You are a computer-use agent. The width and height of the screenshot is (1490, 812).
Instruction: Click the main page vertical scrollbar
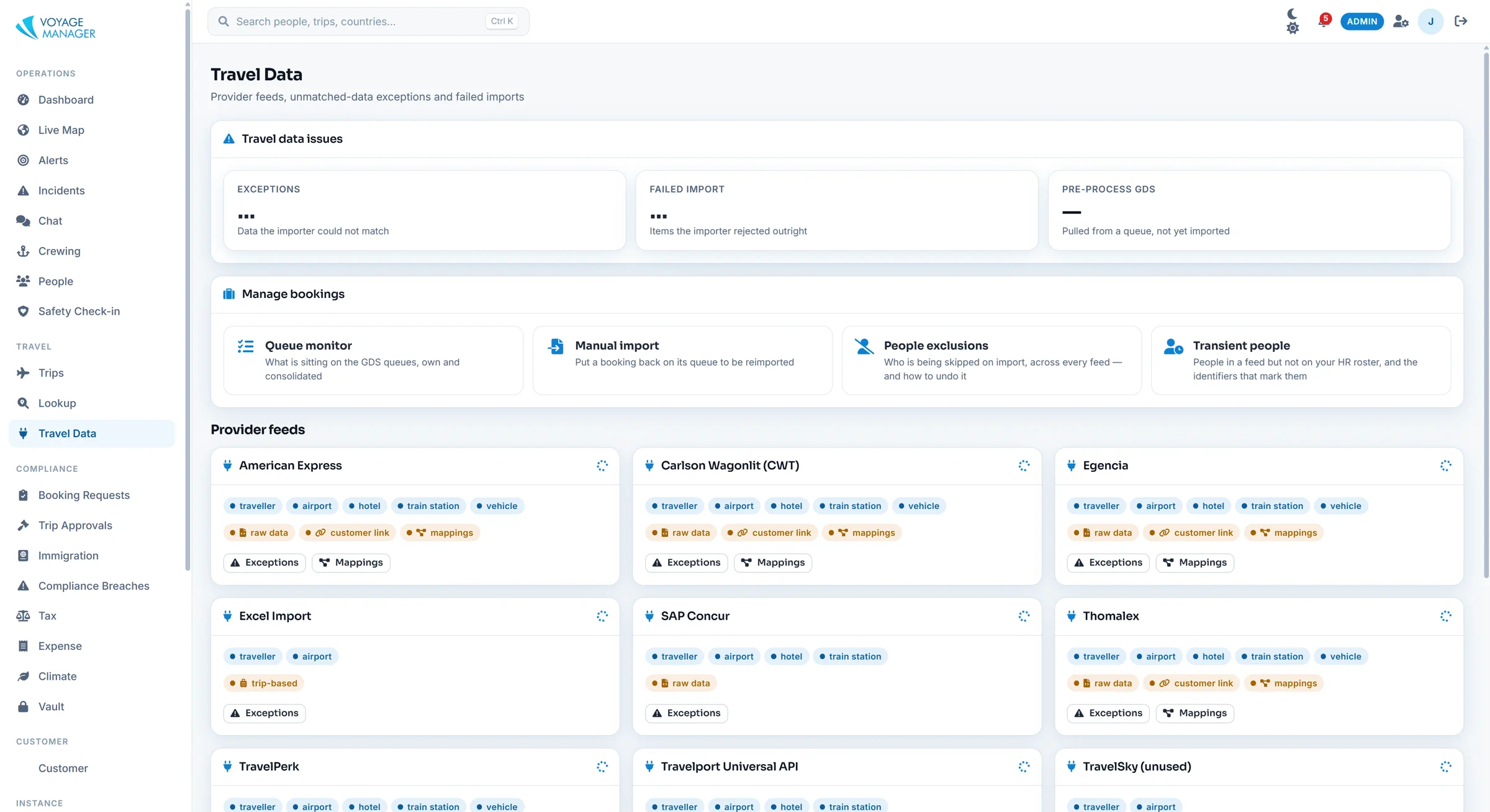pyautogui.click(x=1486, y=315)
